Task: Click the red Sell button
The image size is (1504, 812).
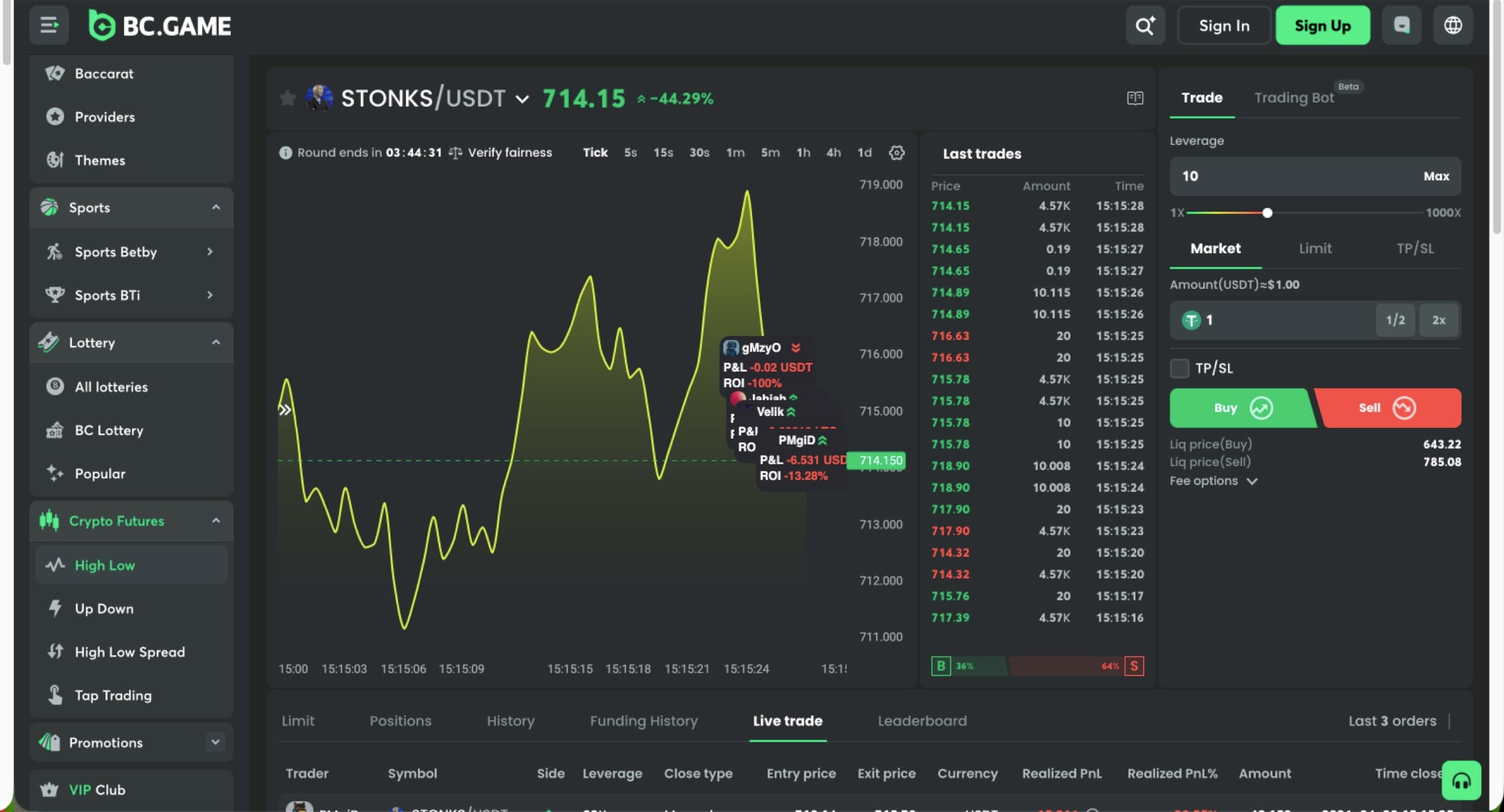Action: pos(1389,408)
